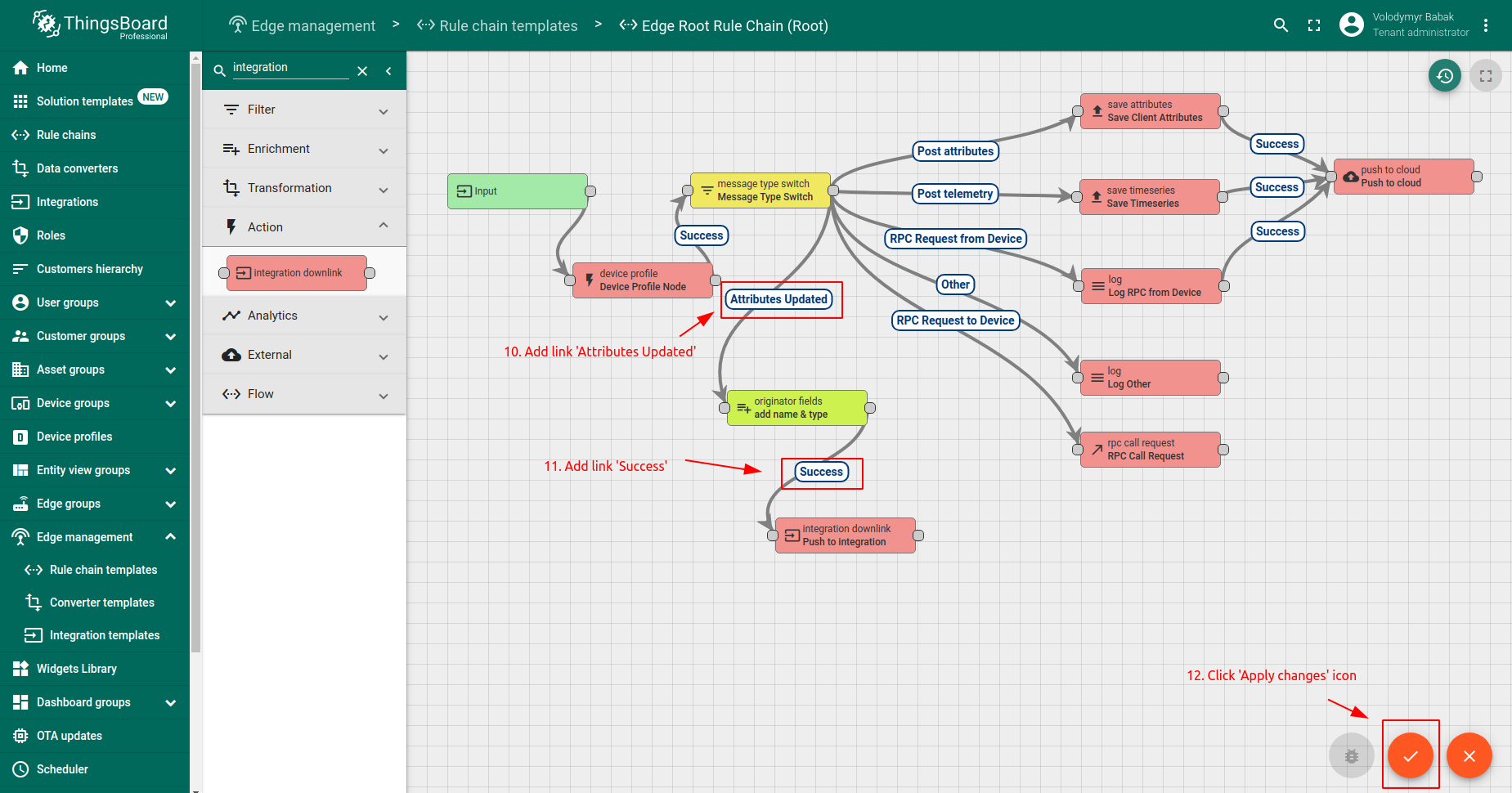Expand Device groups chevron
Viewport: 1512px width, 793px height.
click(171, 403)
